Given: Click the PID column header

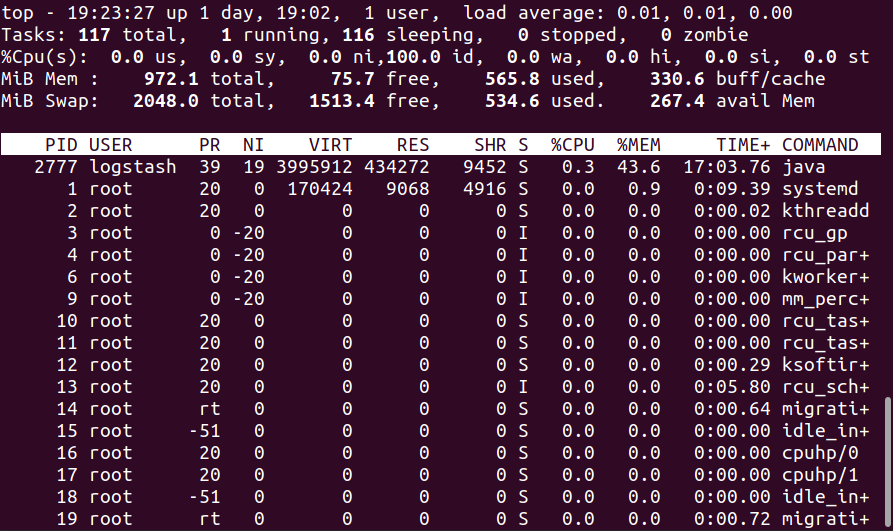Looking at the screenshot, I should [61, 145].
